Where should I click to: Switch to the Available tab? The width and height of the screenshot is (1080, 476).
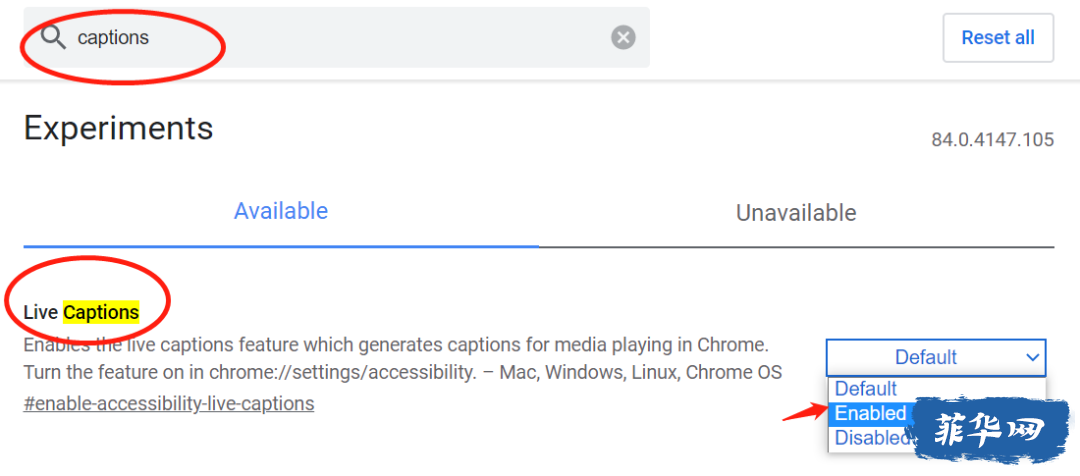(281, 211)
